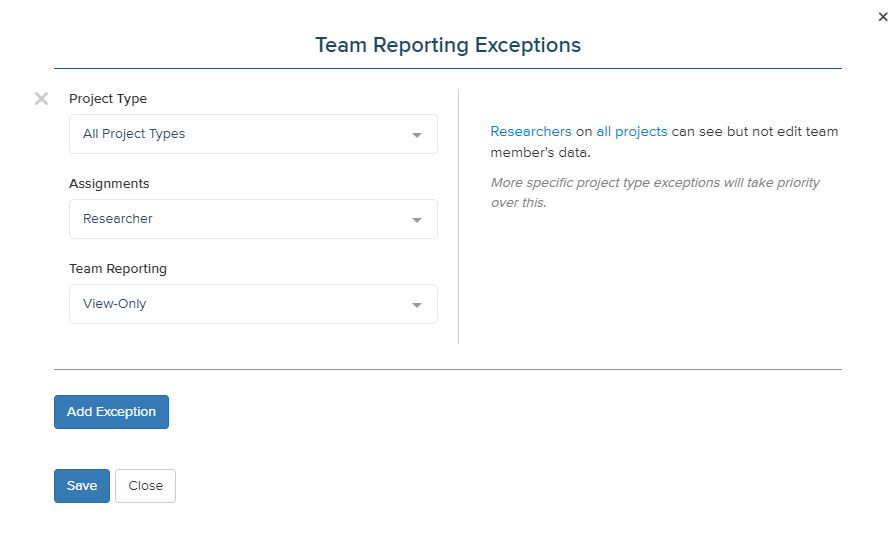Follow the Researchers link in the summary

(530, 131)
